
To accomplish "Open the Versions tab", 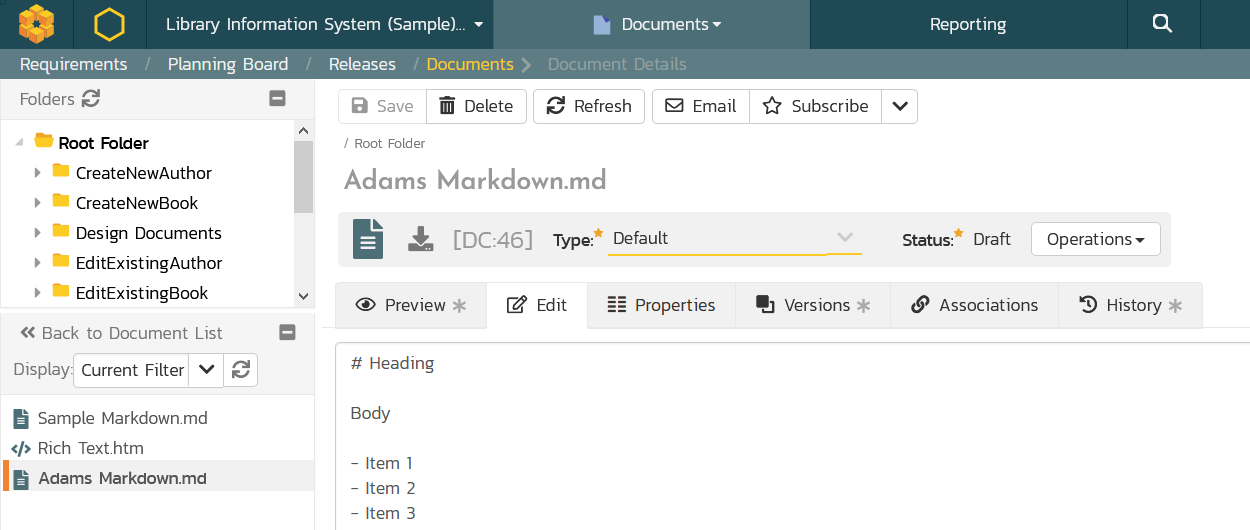I will [812, 305].
